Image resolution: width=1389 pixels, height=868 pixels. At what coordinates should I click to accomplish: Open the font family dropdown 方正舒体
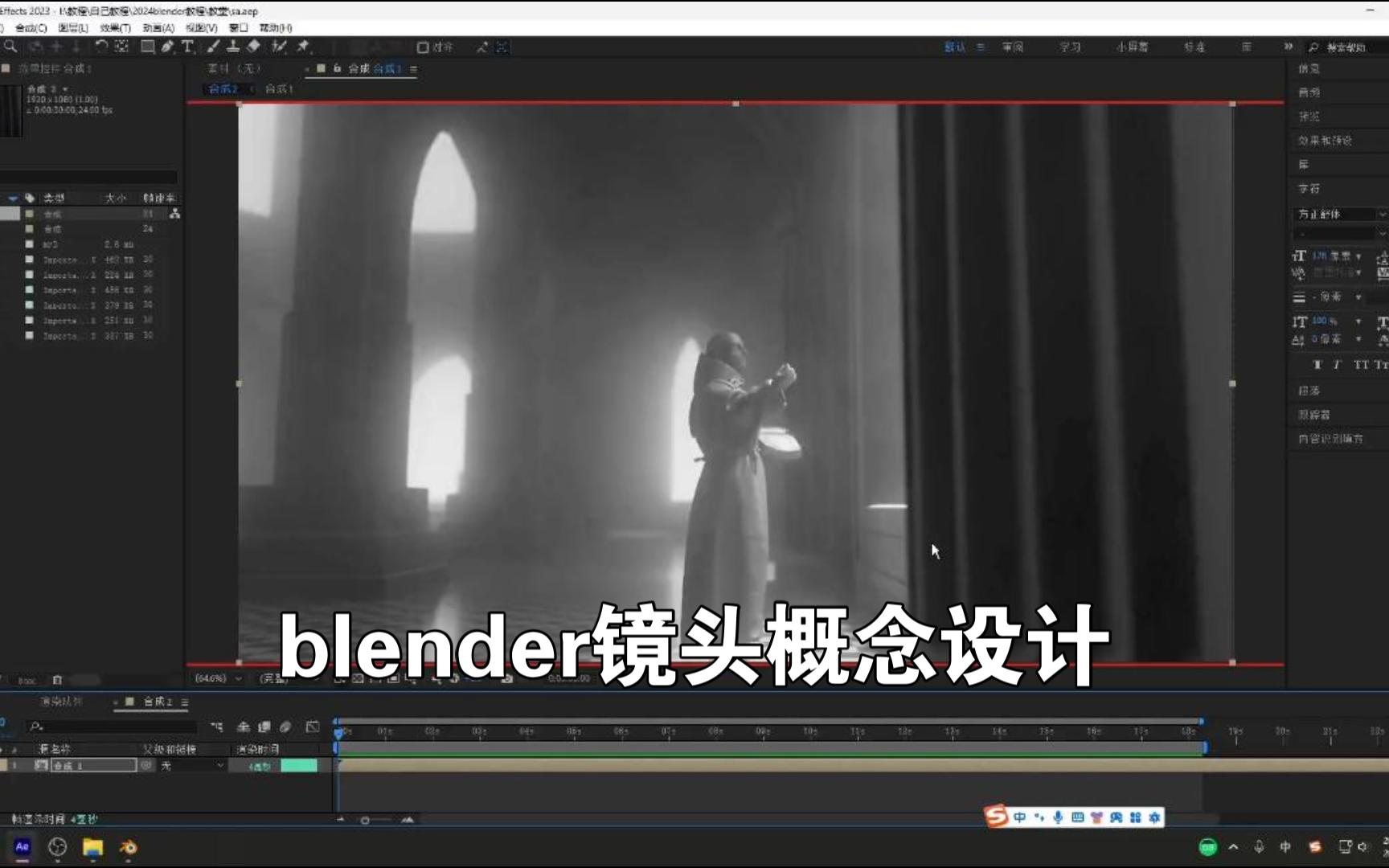(x=1341, y=214)
